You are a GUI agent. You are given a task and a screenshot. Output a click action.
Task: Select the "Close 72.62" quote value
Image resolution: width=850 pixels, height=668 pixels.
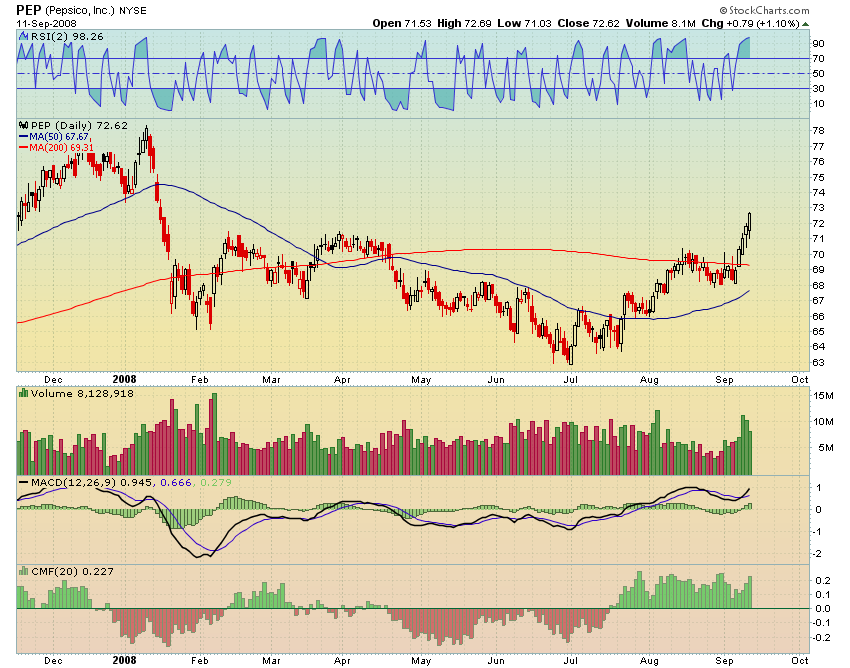pos(588,23)
